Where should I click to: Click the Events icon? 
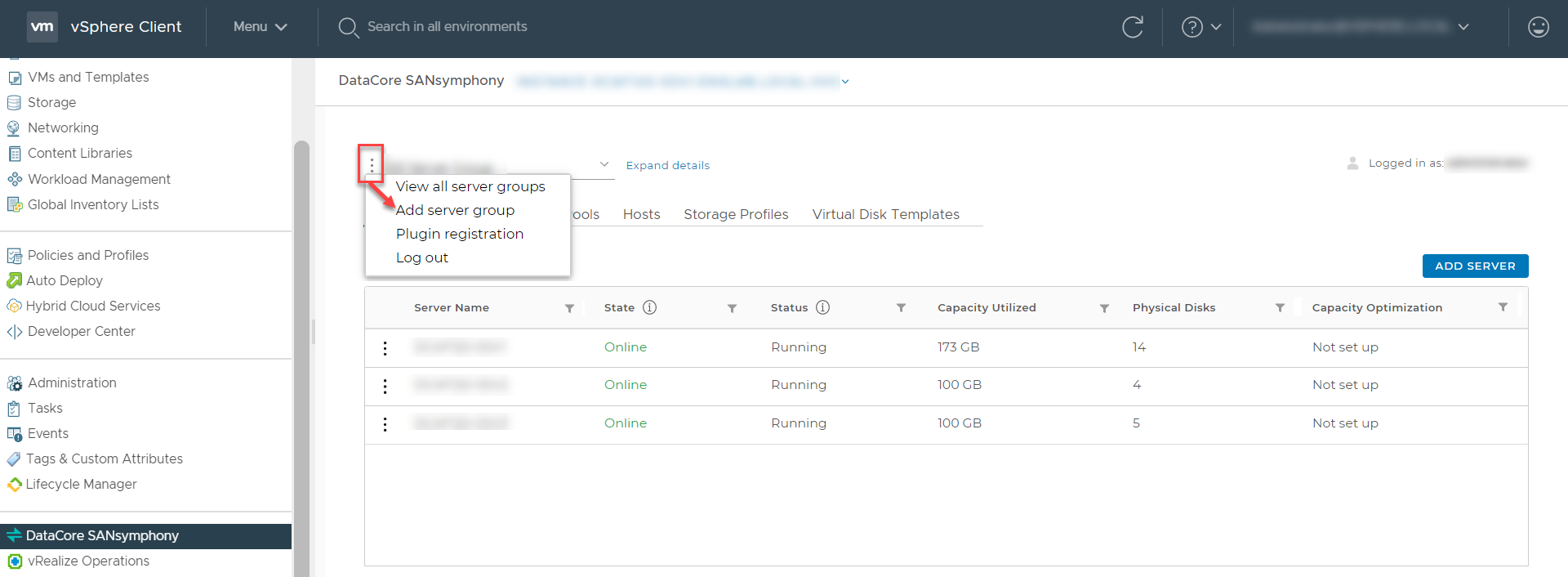click(15, 434)
